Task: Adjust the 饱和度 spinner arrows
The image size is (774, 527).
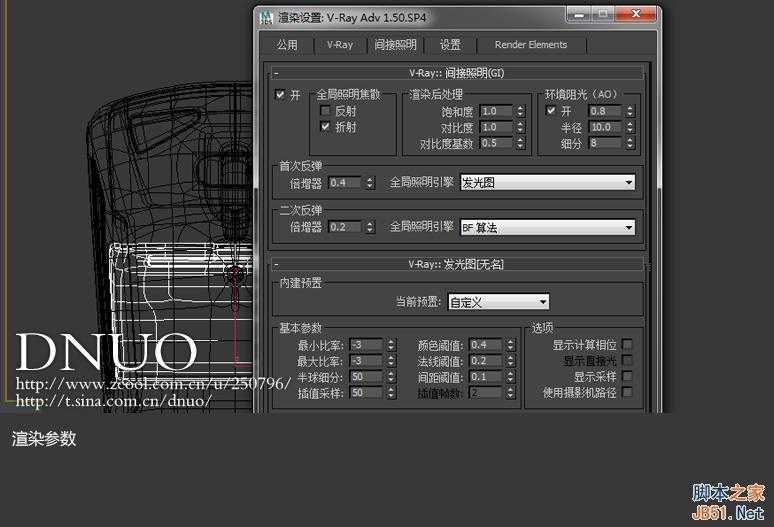Action: tap(520, 111)
